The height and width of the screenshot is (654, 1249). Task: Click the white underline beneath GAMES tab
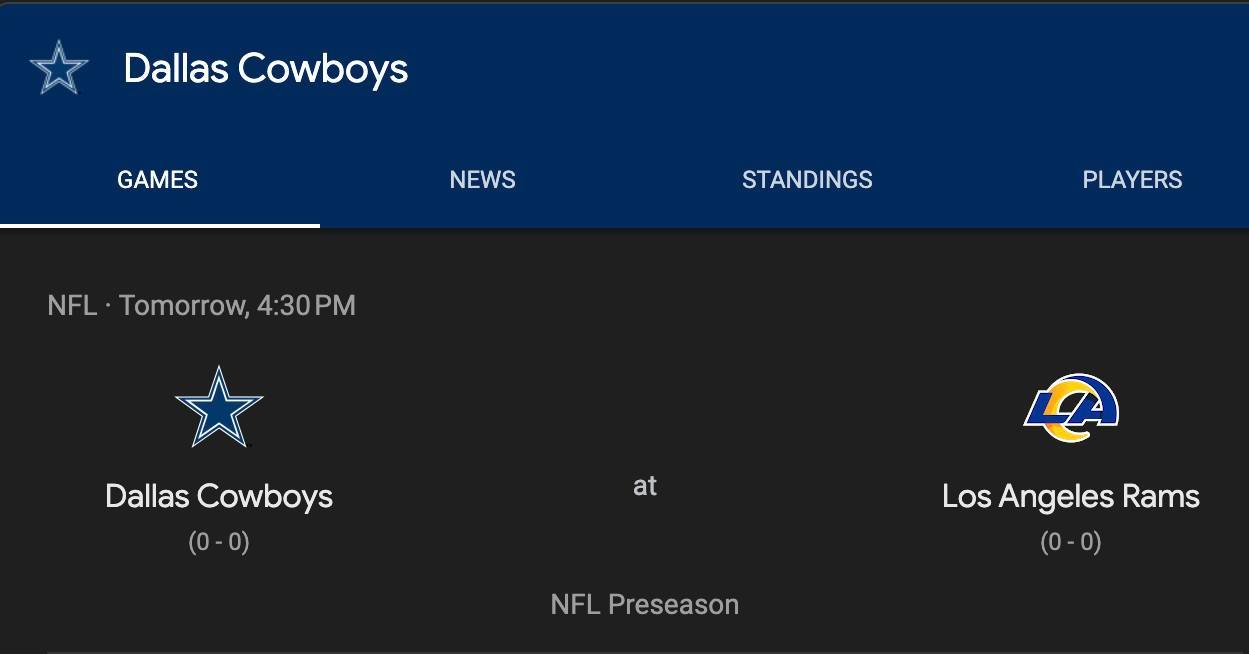(x=160, y=226)
